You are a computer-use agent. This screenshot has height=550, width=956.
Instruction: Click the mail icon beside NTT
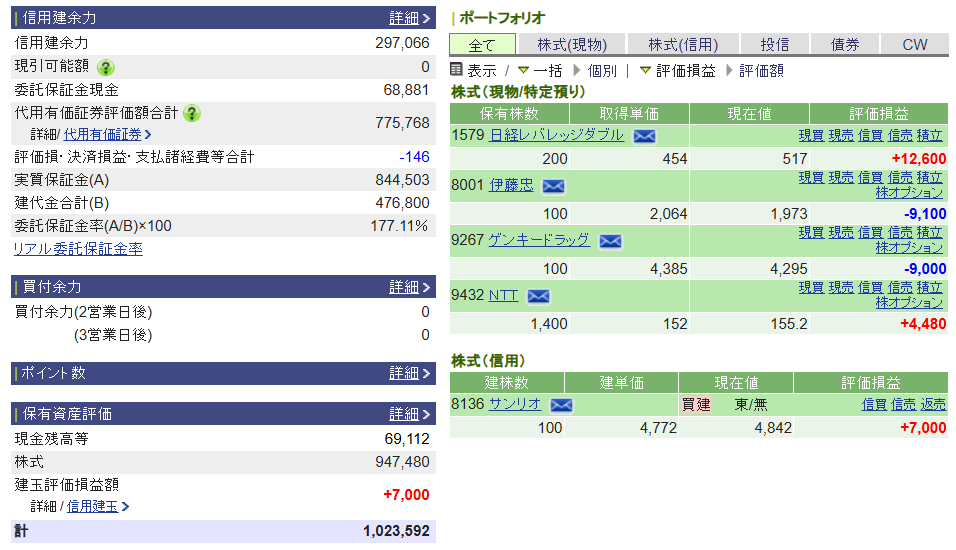(538, 296)
